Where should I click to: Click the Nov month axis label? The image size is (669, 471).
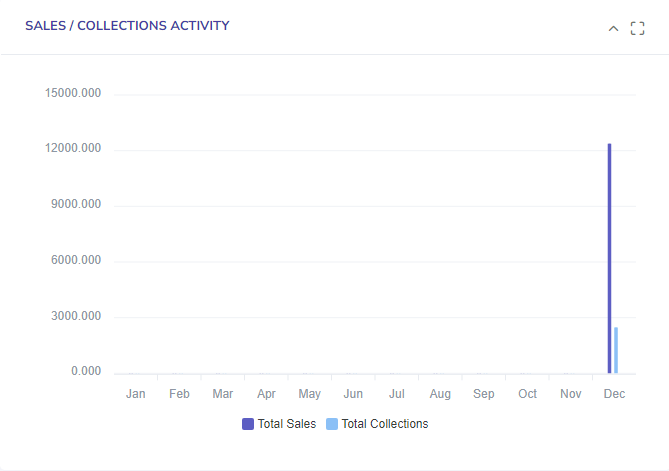click(x=571, y=394)
